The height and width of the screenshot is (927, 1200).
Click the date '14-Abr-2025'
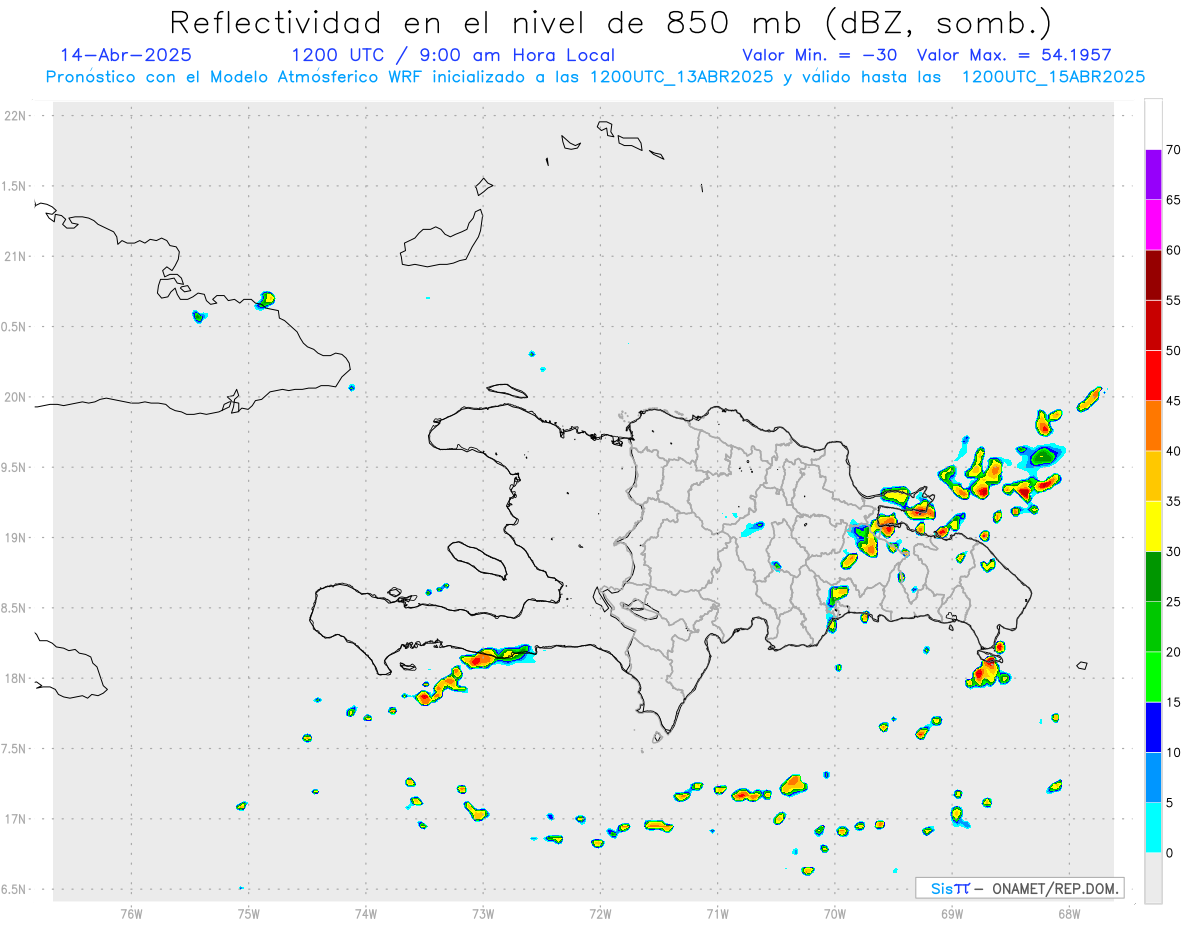click(126, 55)
